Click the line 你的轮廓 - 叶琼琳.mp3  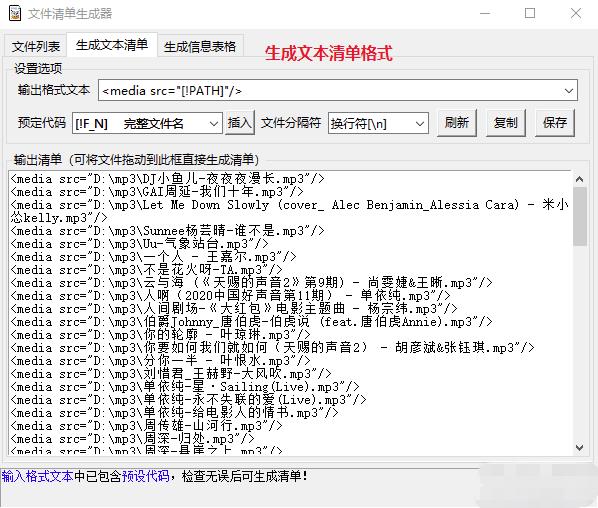pyautogui.click(x=161, y=334)
